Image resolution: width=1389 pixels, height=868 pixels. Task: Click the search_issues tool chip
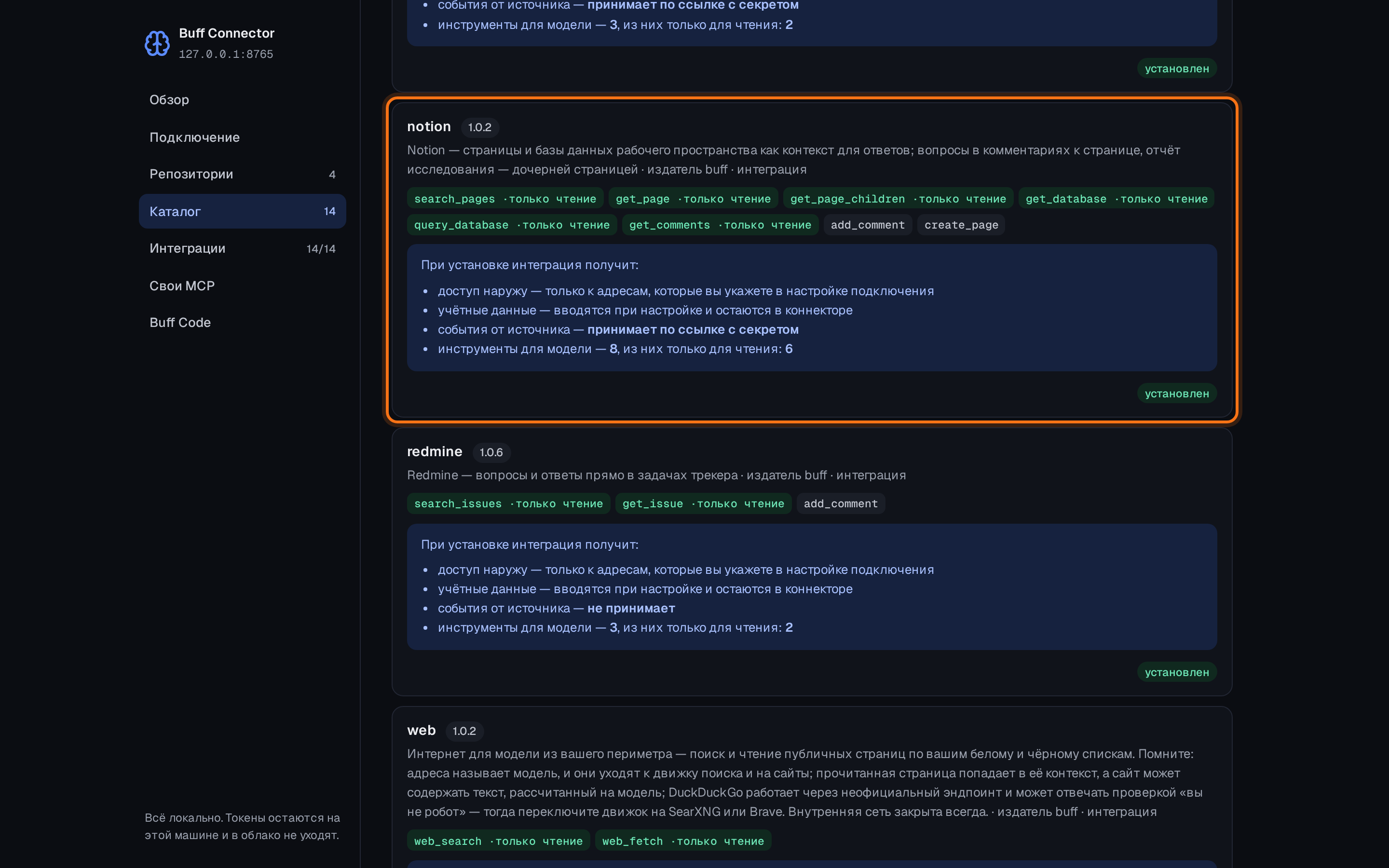(508, 503)
